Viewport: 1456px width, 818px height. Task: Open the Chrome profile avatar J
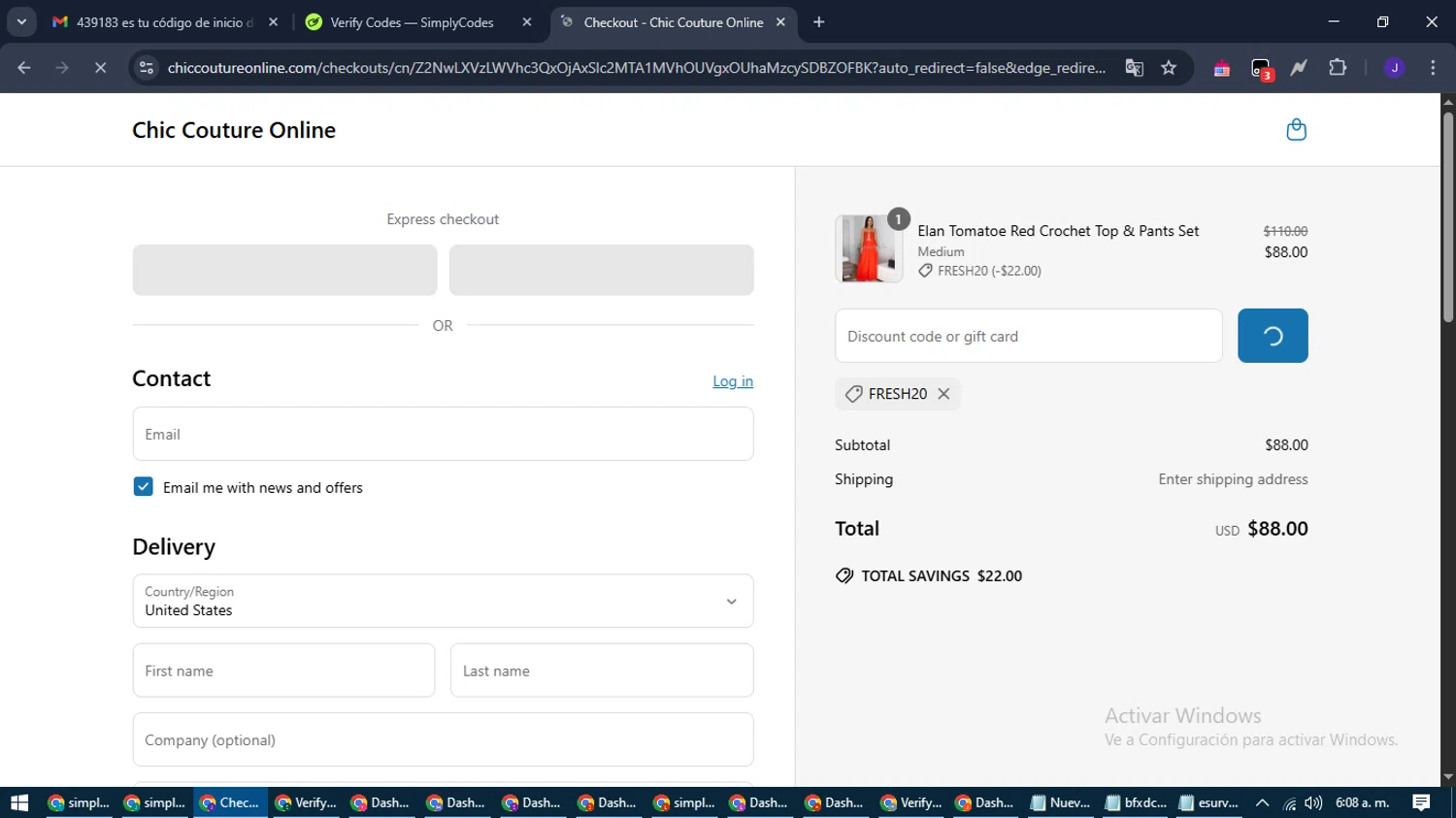coord(1394,68)
